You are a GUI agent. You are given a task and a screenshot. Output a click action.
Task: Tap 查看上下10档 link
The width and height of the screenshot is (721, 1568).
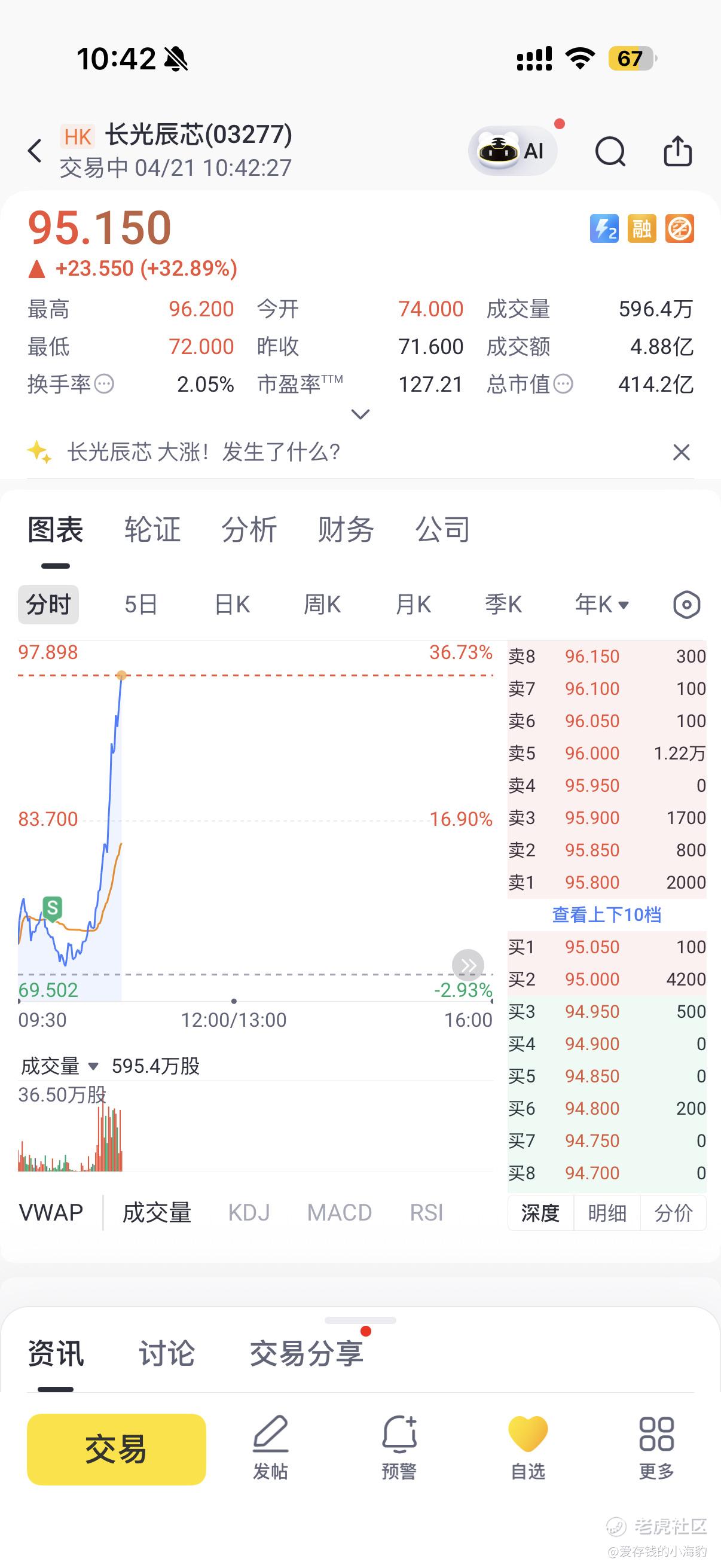click(607, 914)
